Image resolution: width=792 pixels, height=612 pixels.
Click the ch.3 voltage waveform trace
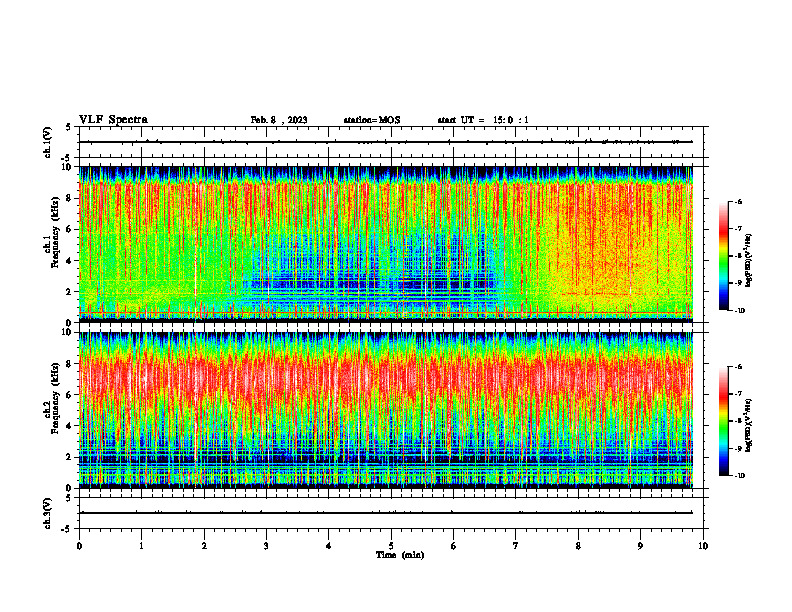click(385, 513)
